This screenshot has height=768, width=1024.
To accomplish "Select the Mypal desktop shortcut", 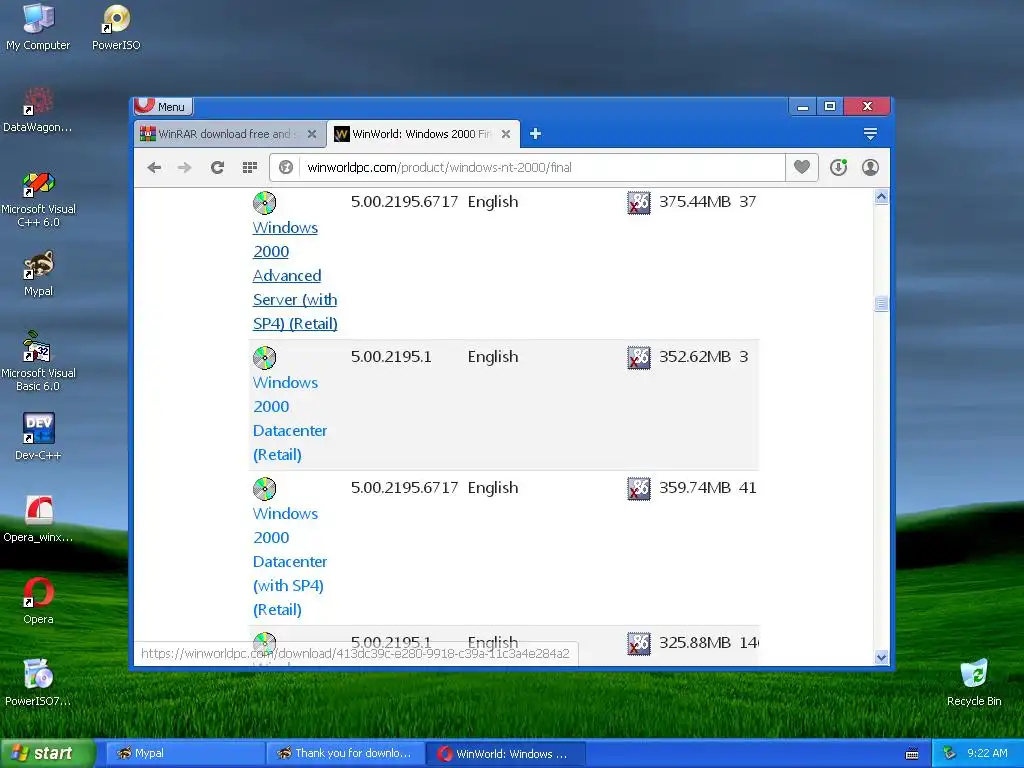I will coord(38,274).
